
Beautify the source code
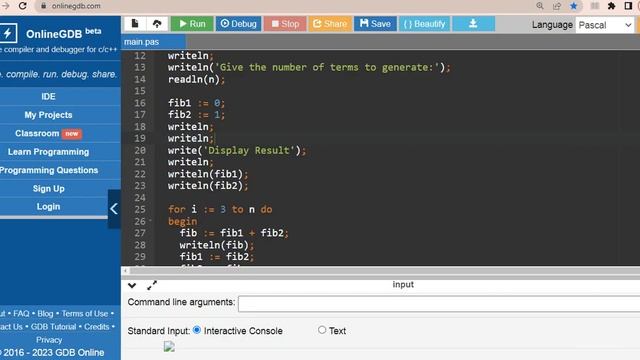coord(424,24)
